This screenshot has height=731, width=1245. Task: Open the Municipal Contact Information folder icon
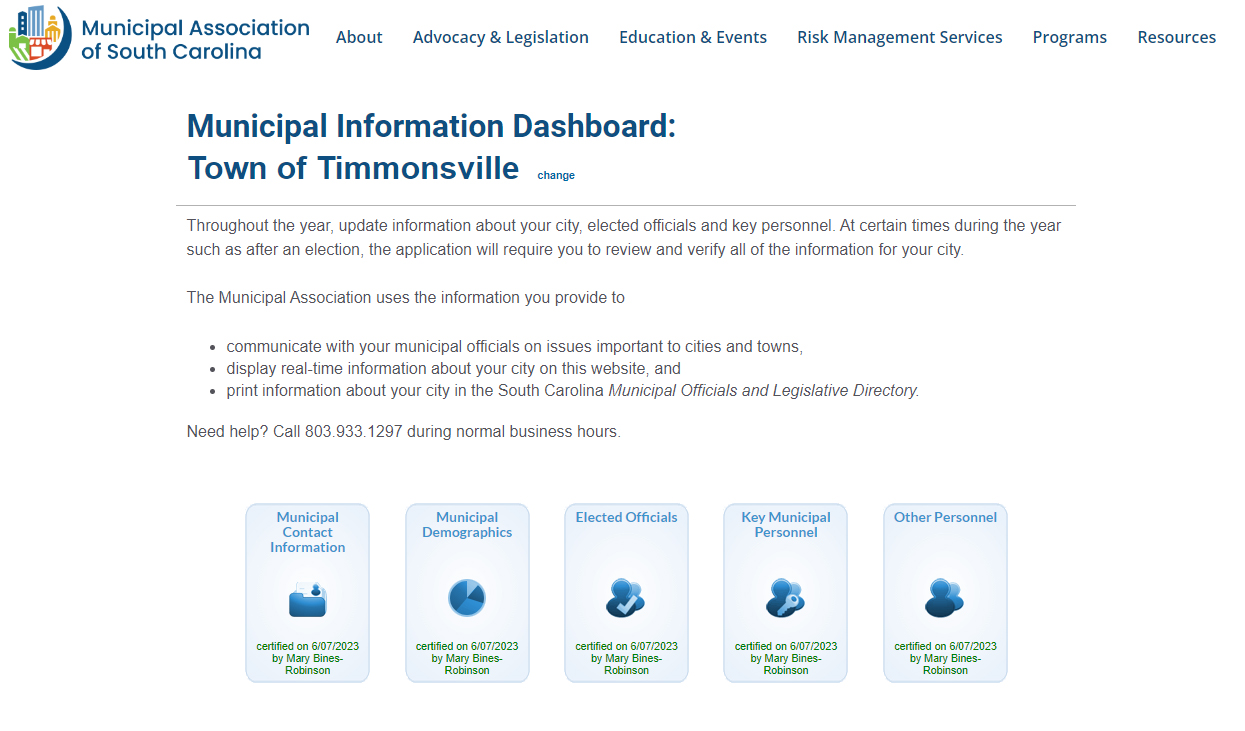pyautogui.click(x=307, y=598)
